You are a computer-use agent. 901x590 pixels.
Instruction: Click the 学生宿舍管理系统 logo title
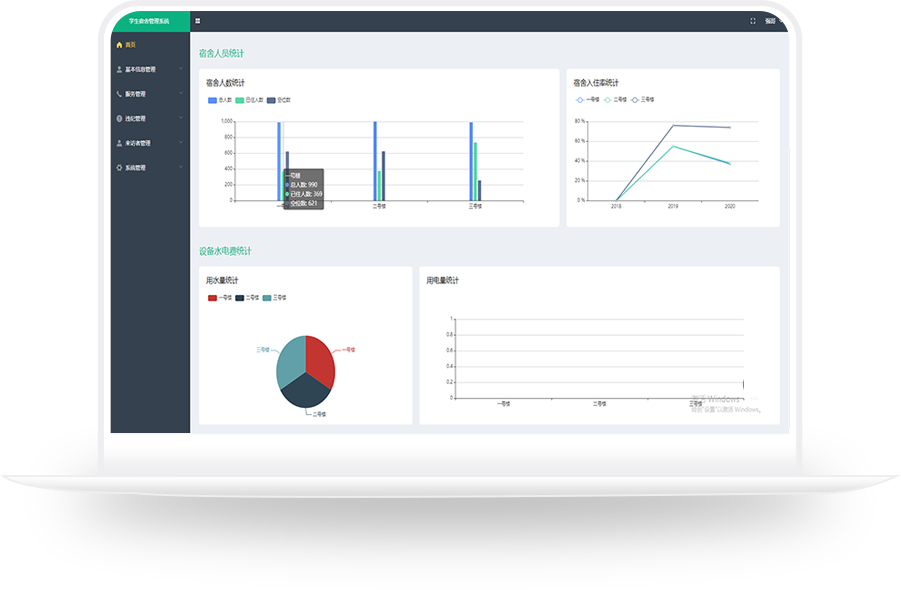click(149, 21)
